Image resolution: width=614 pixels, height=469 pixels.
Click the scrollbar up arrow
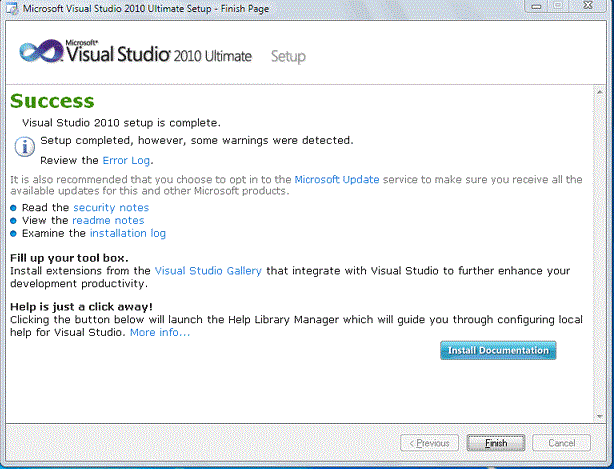click(x=600, y=92)
